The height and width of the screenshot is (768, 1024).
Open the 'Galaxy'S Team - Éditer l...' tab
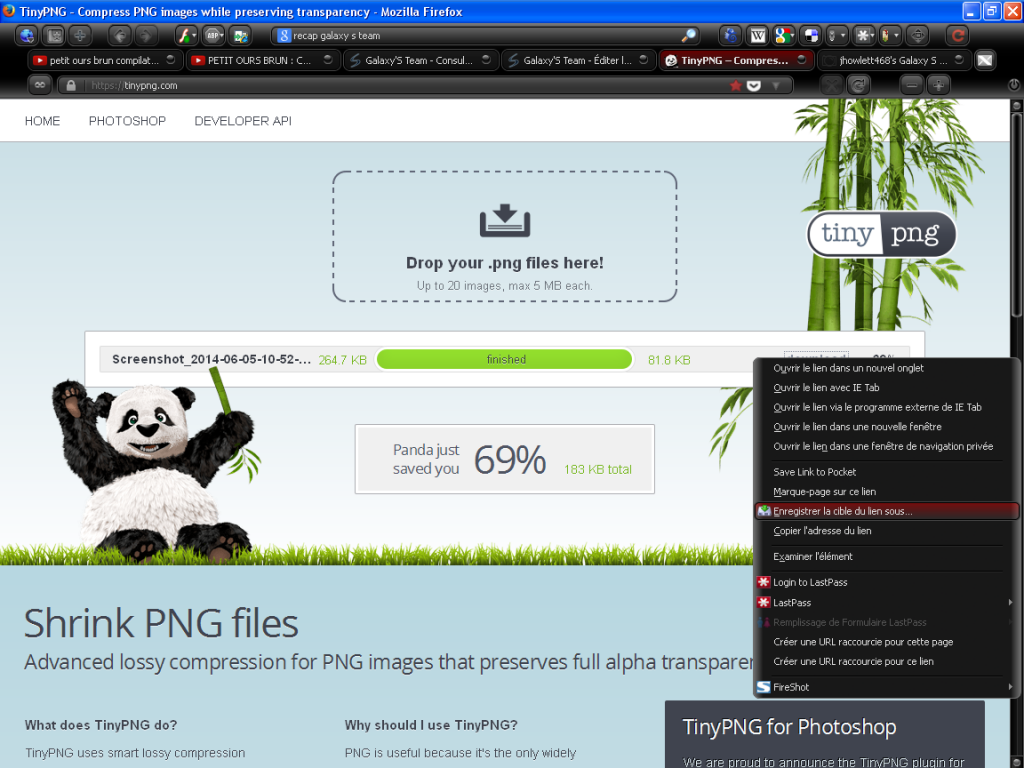tap(578, 60)
